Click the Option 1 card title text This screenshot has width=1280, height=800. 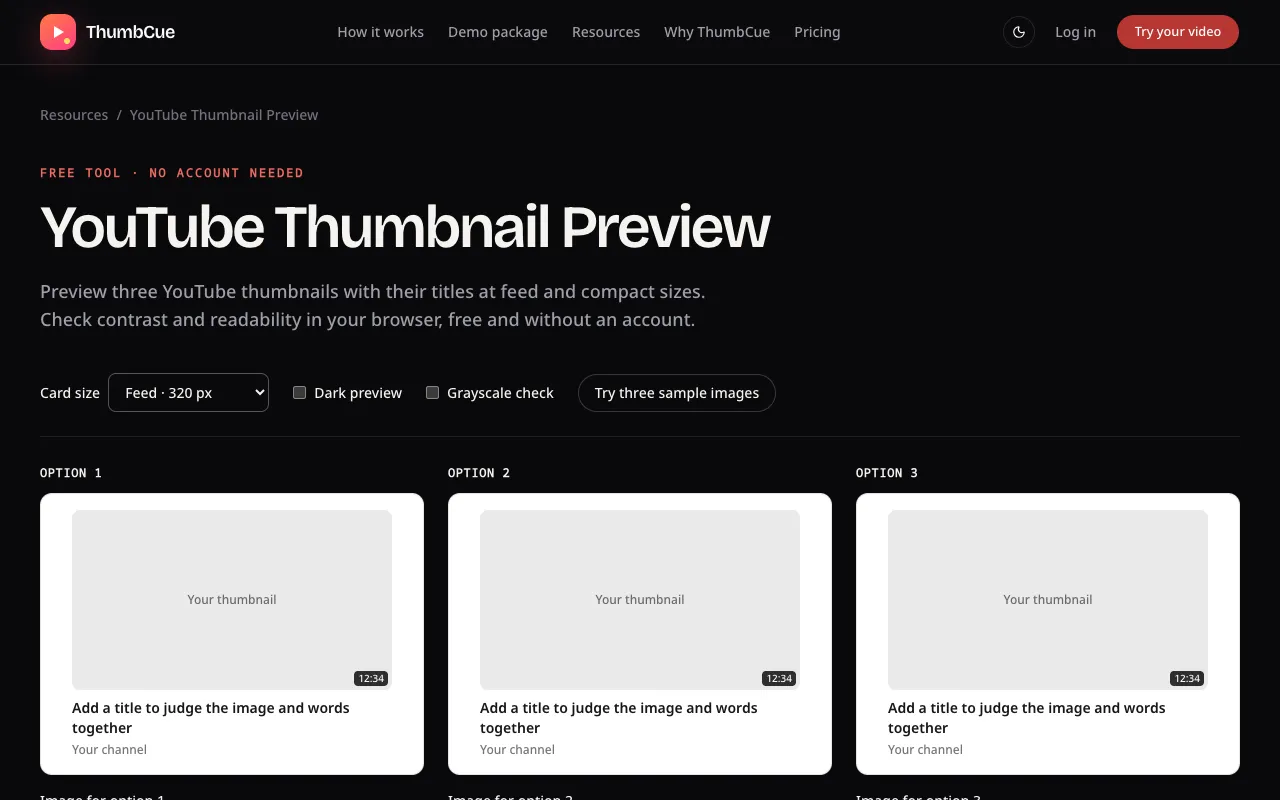pyautogui.click(x=211, y=718)
